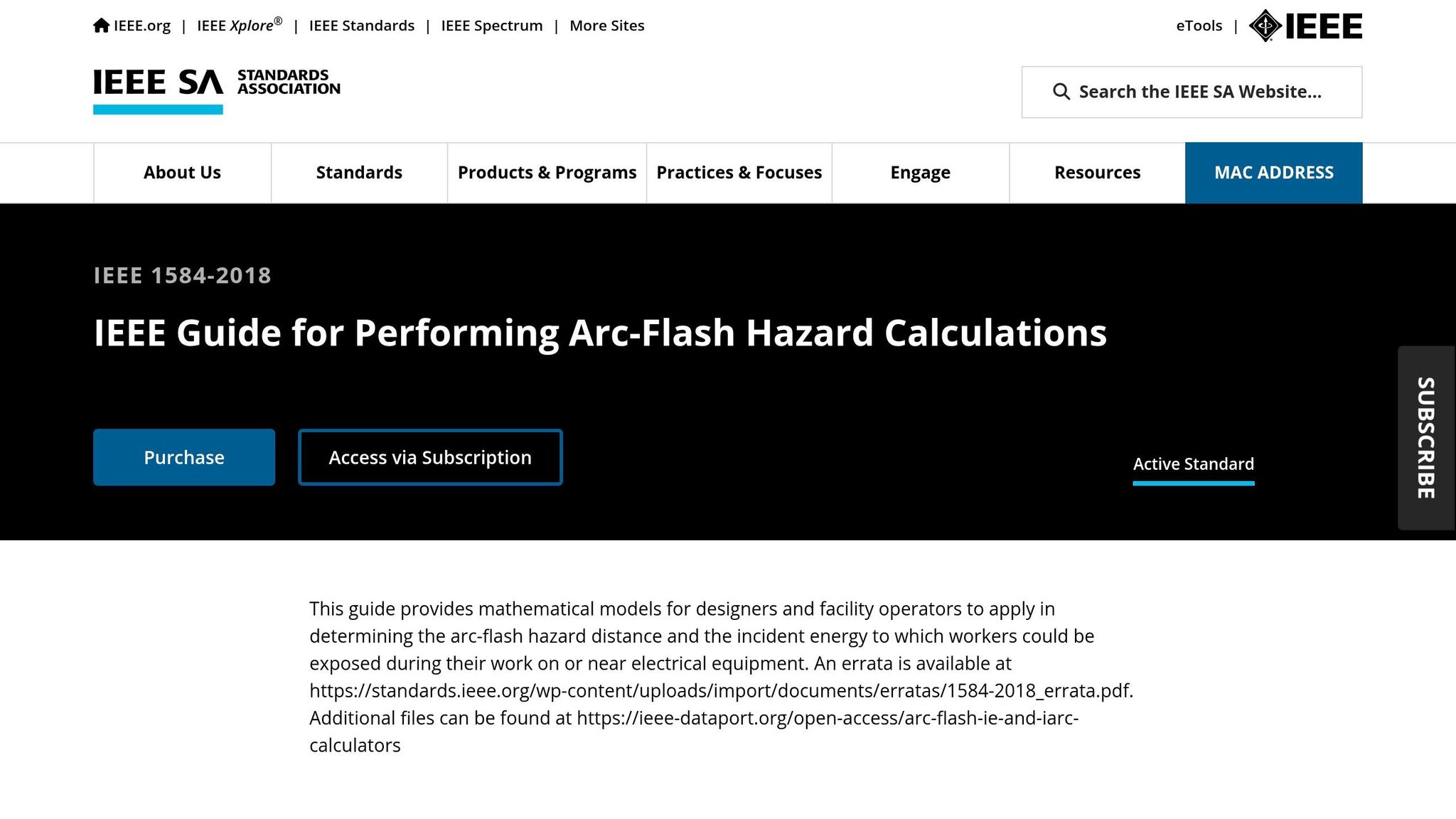Open the Standards navigation menu
Screen dimensions: 1456x819
(x=359, y=173)
